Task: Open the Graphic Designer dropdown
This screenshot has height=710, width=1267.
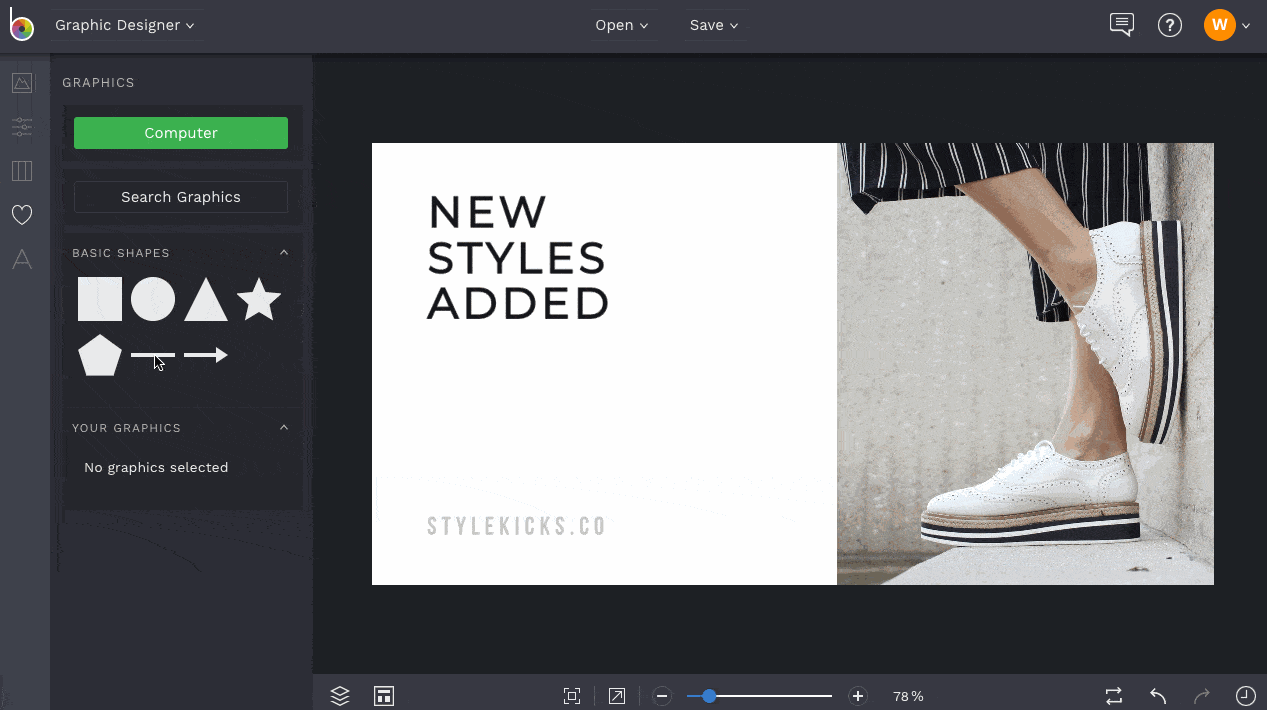Action: tap(124, 25)
